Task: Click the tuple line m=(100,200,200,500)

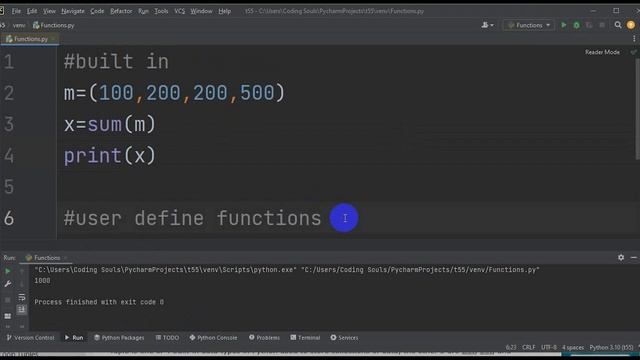Action: pos(174,93)
